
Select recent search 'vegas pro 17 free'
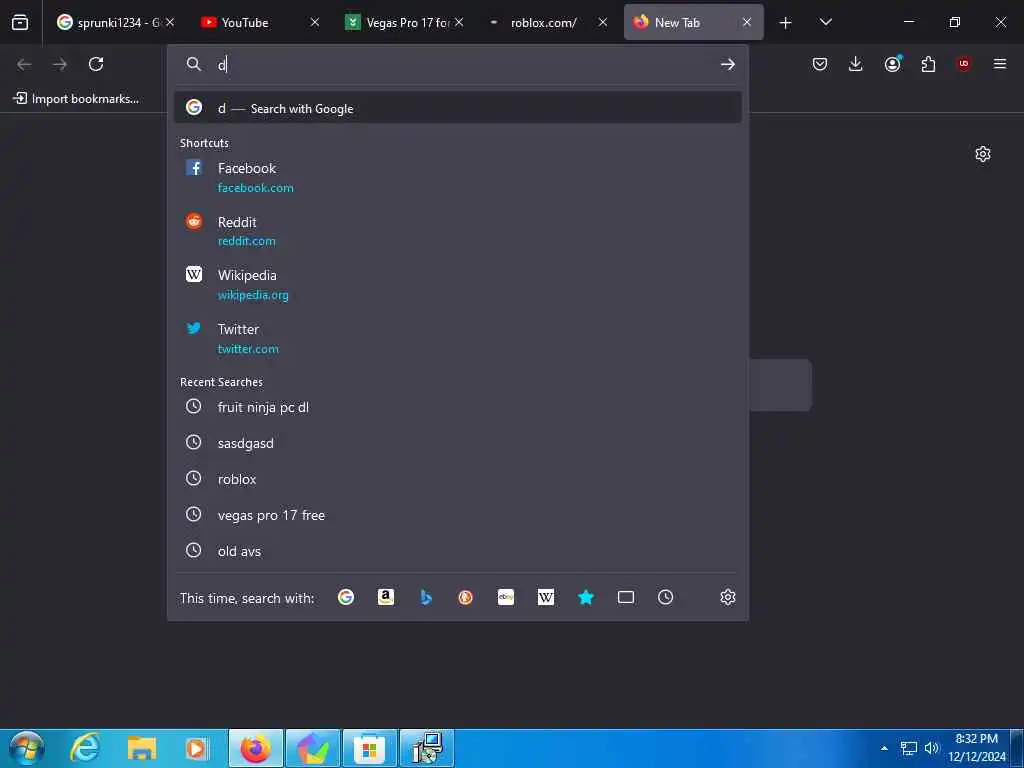458,515
